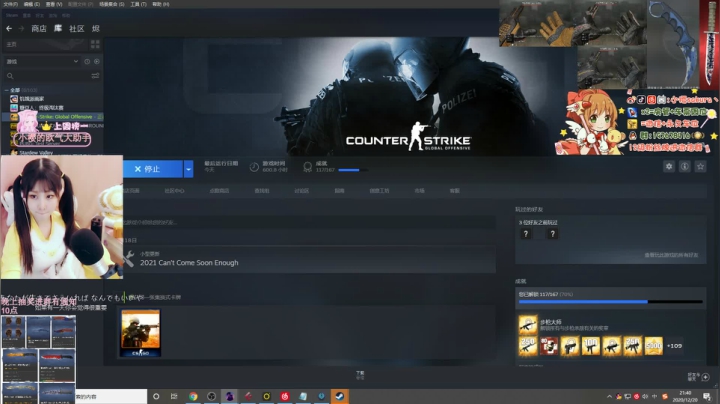Image resolution: width=720 pixels, height=404 pixels.
Task: Go back with the Steam back arrow
Action: point(9,28)
